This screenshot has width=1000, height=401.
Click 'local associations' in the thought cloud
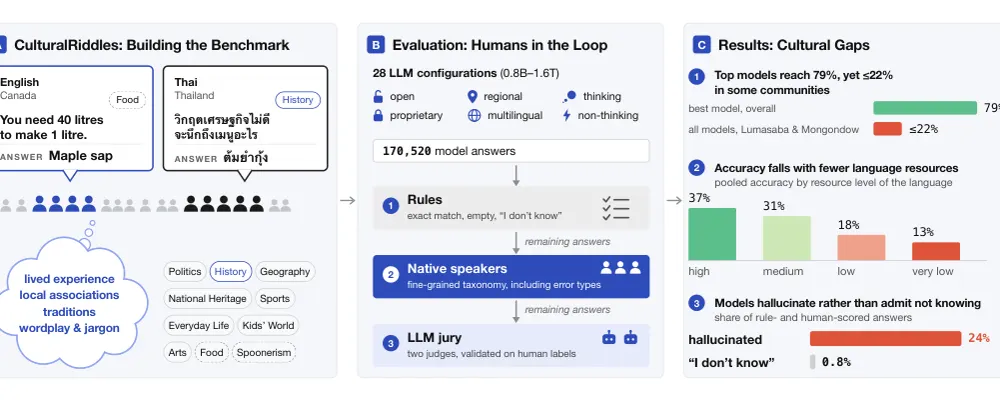69,295
